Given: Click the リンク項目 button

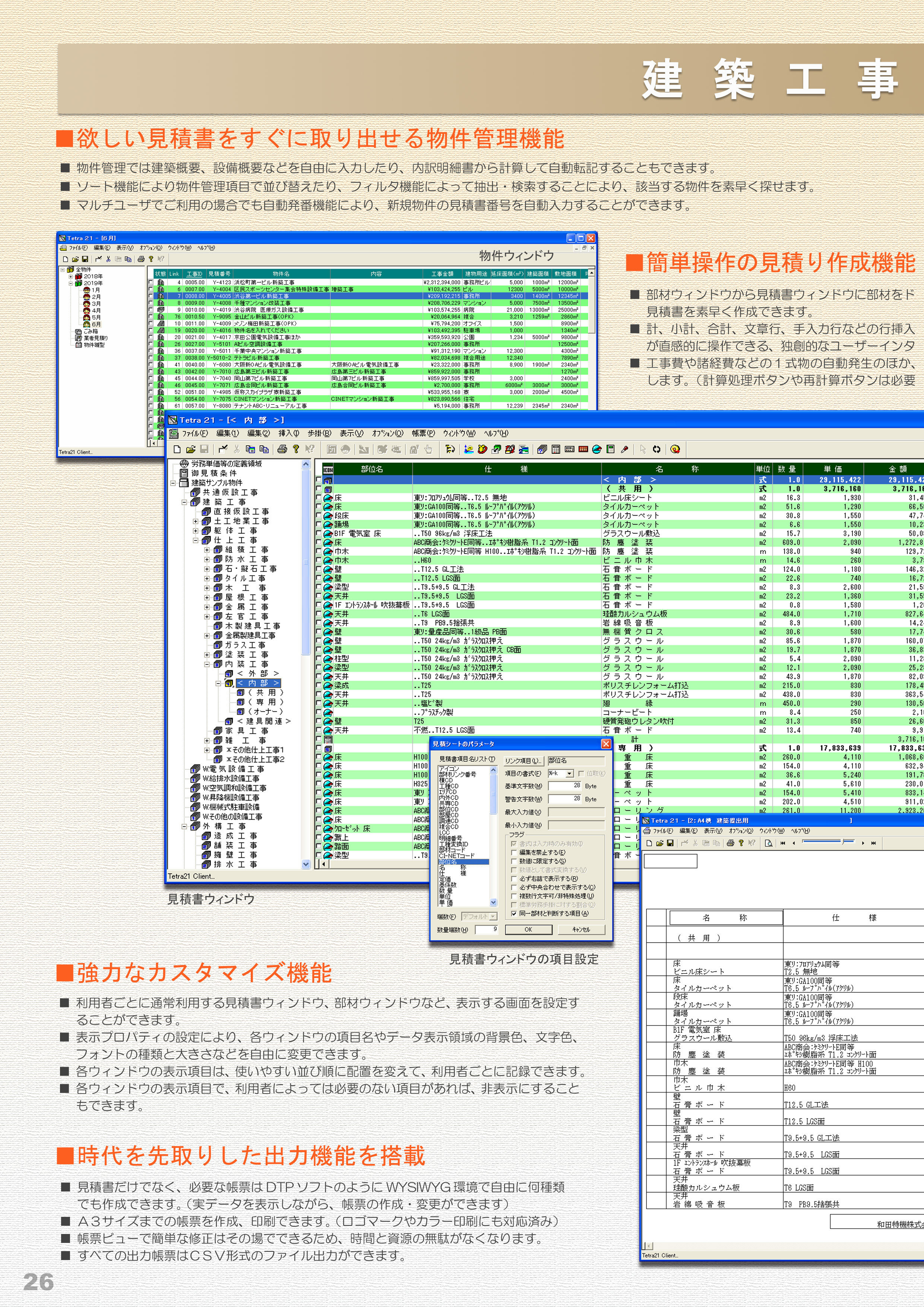Looking at the screenshot, I should 523,760.
